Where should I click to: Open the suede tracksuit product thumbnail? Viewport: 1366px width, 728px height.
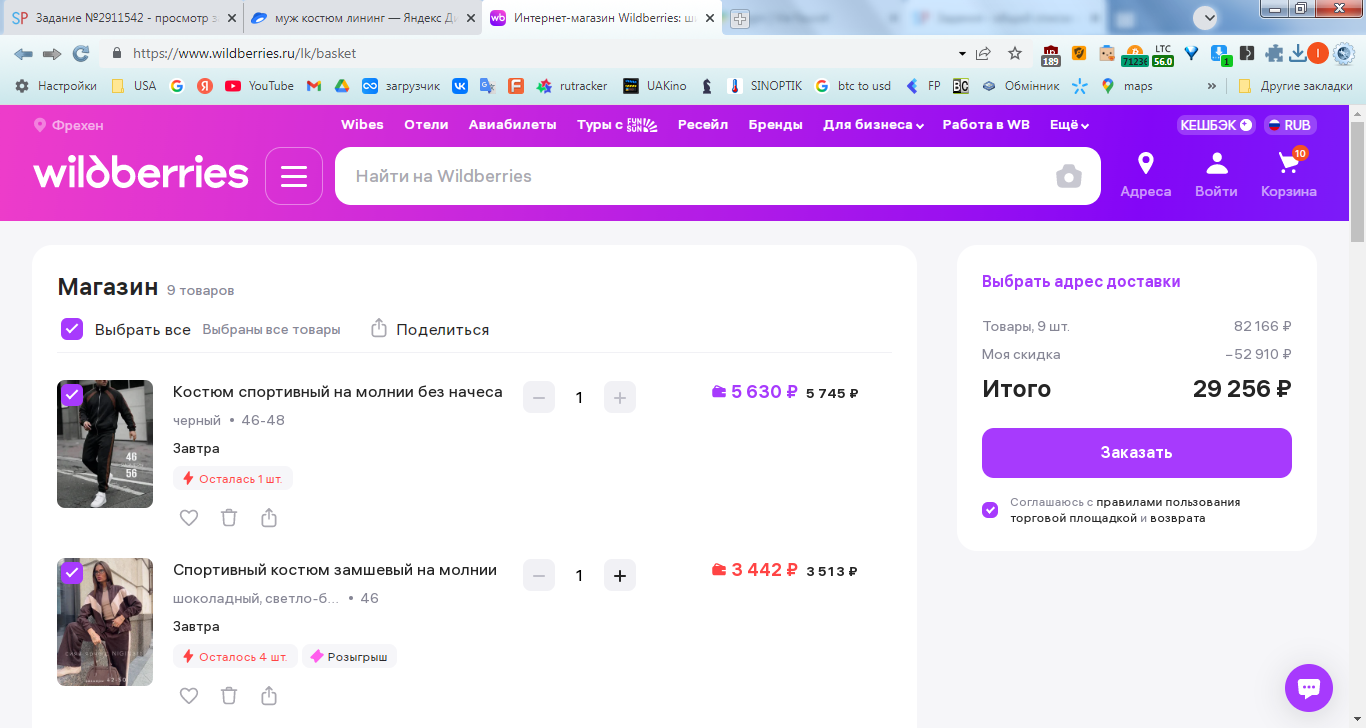[x=105, y=622]
